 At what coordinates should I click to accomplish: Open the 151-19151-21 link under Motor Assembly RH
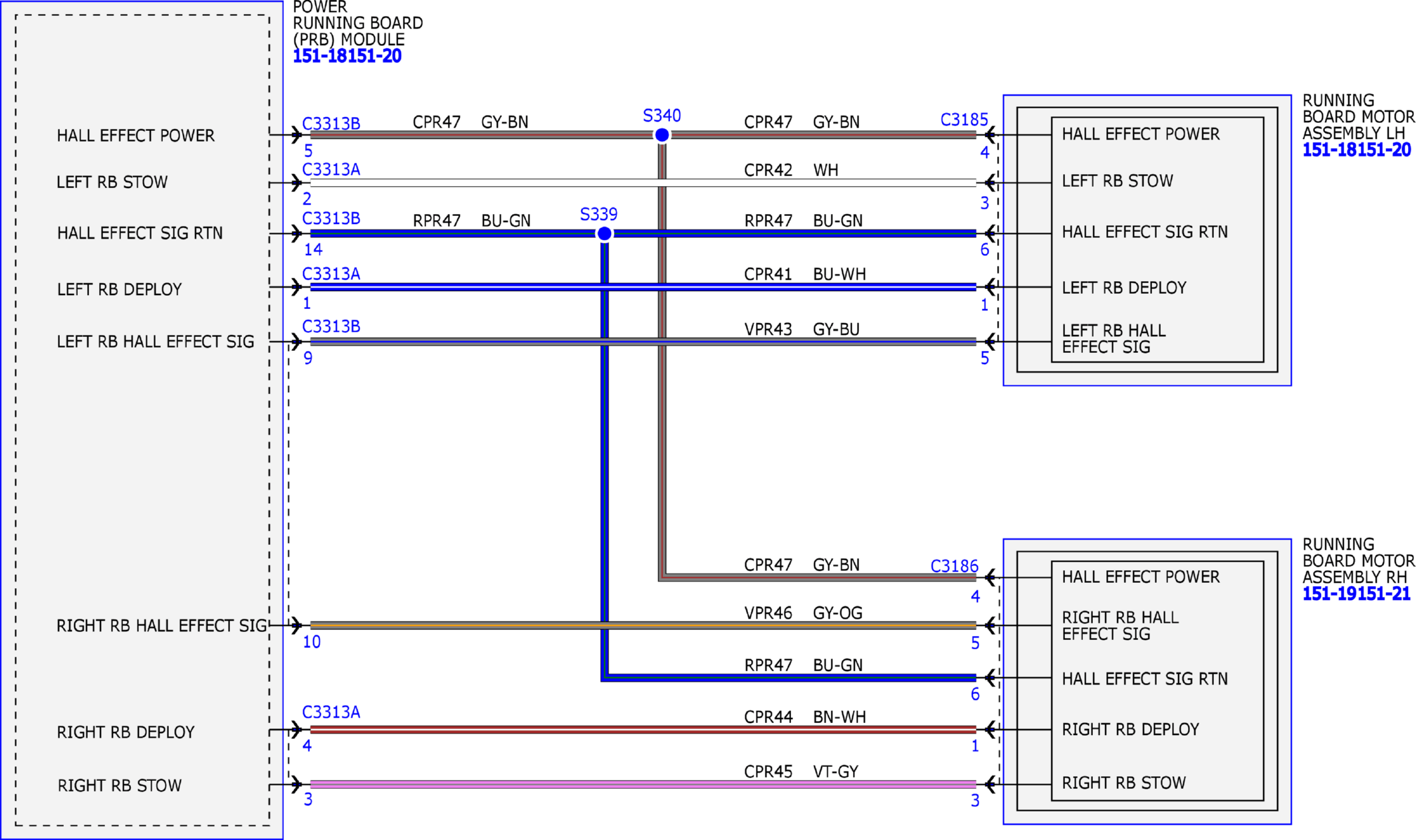pos(1356,594)
